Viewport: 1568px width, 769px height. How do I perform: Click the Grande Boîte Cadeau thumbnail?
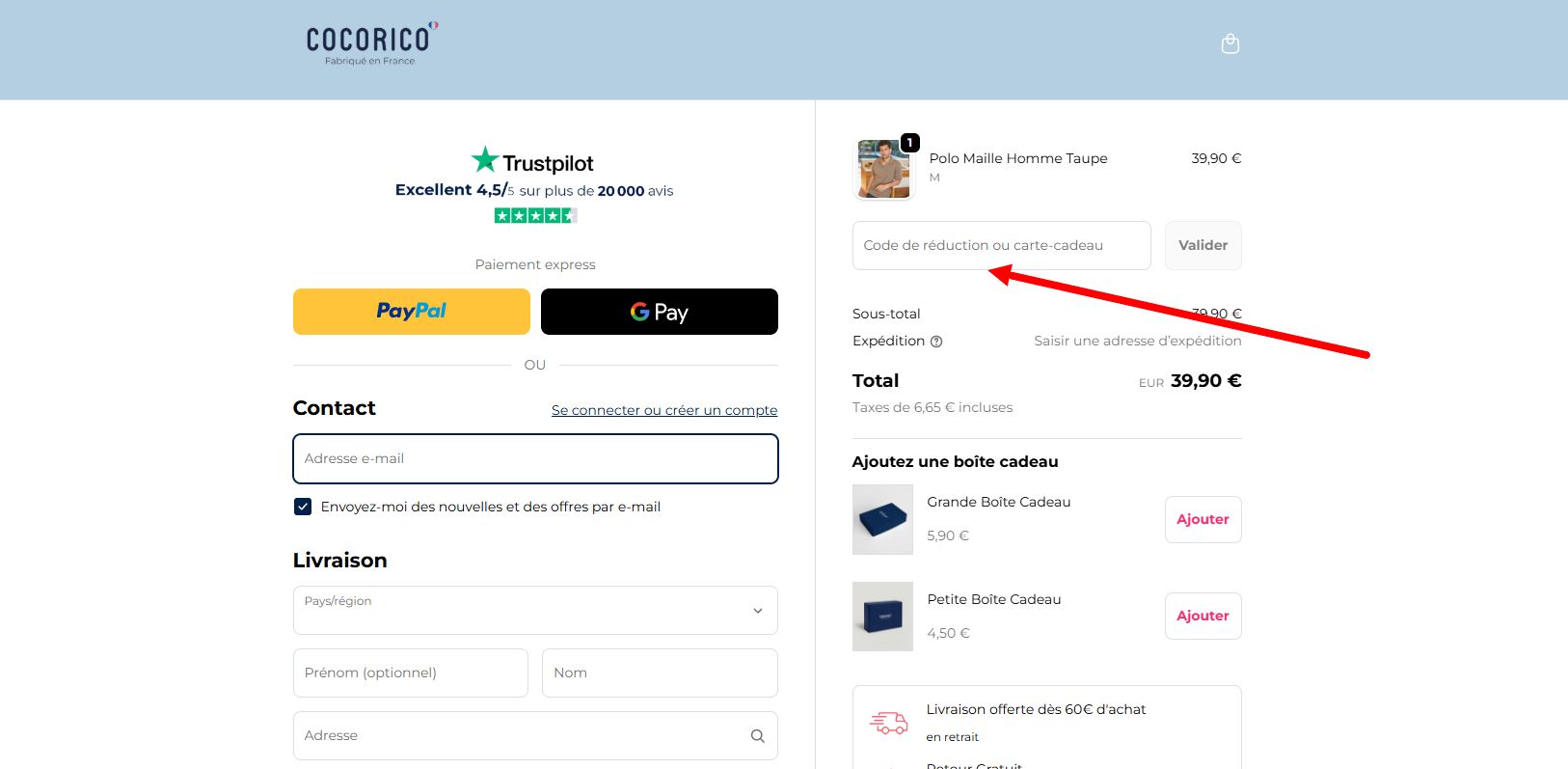coord(882,519)
